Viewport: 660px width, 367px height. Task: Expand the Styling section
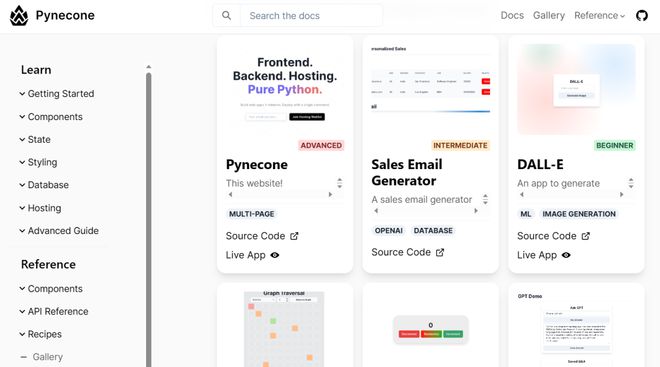38,162
